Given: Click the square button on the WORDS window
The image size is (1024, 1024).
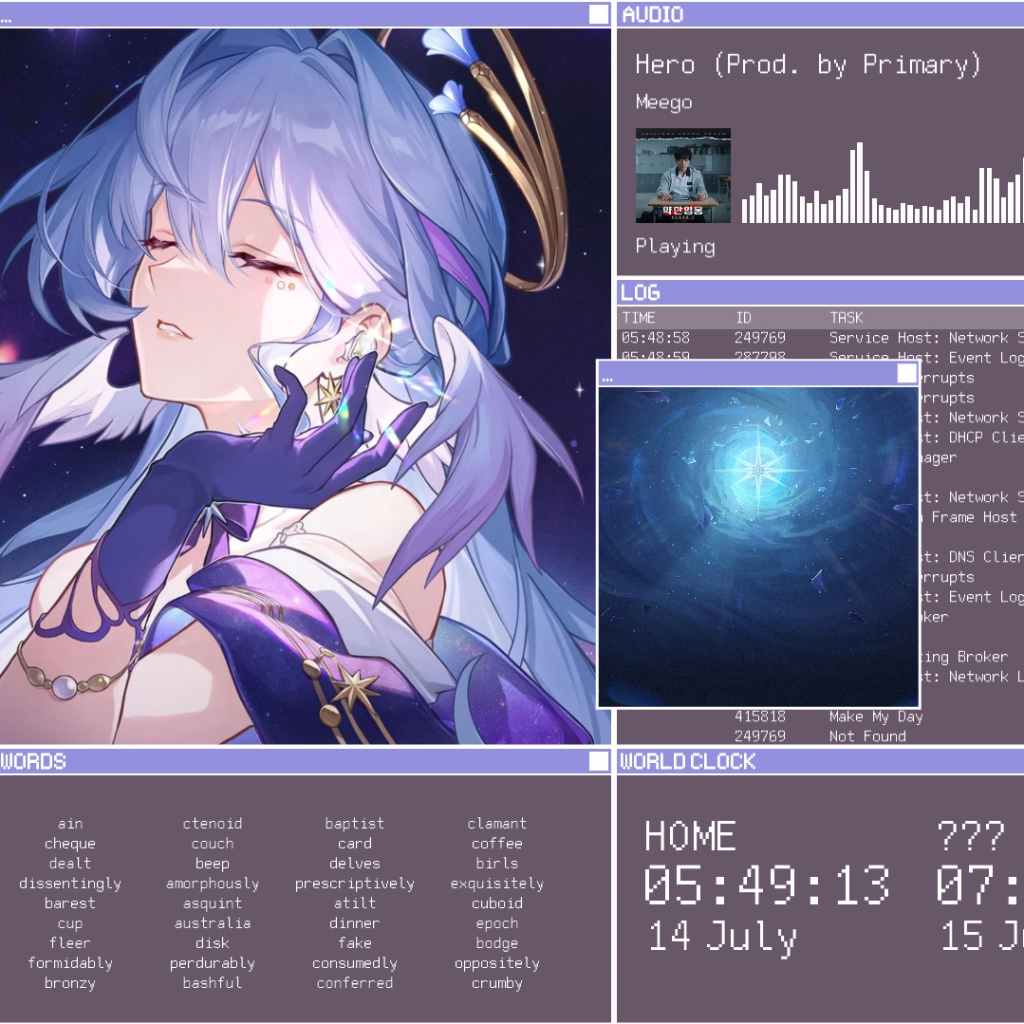Looking at the screenshot, I should click(598, 761).
